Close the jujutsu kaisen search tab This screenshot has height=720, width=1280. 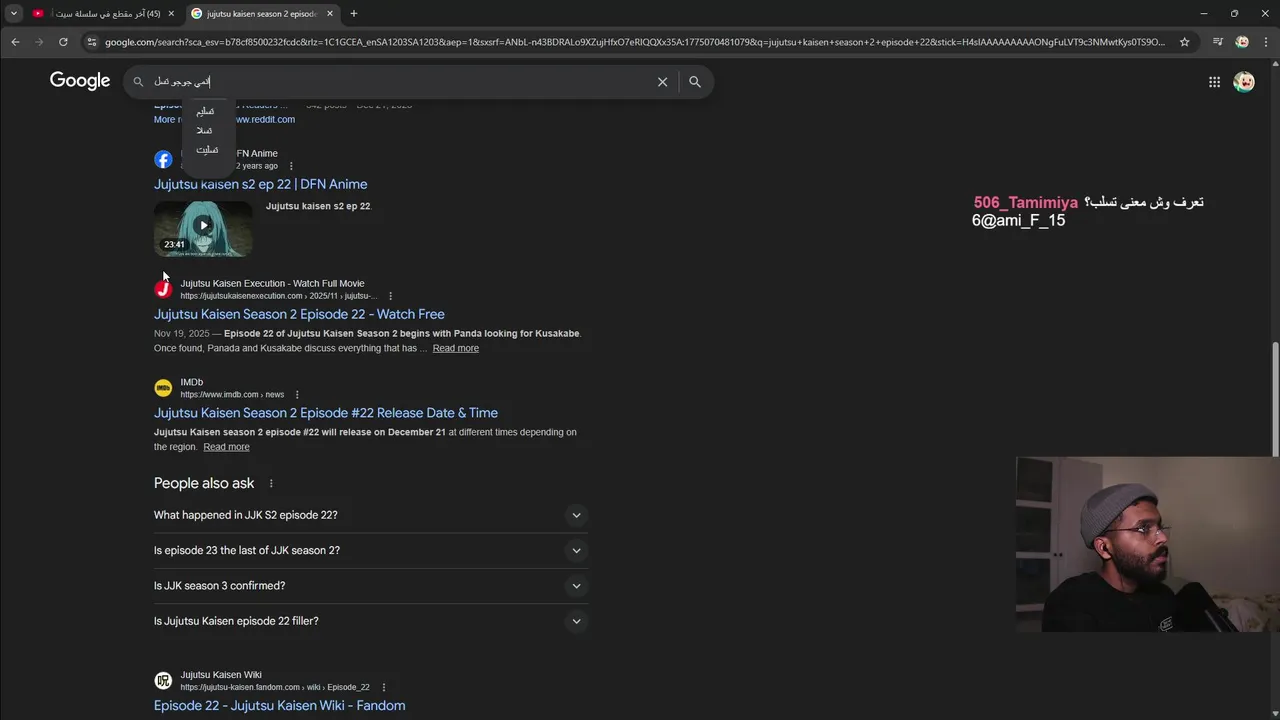328,13
